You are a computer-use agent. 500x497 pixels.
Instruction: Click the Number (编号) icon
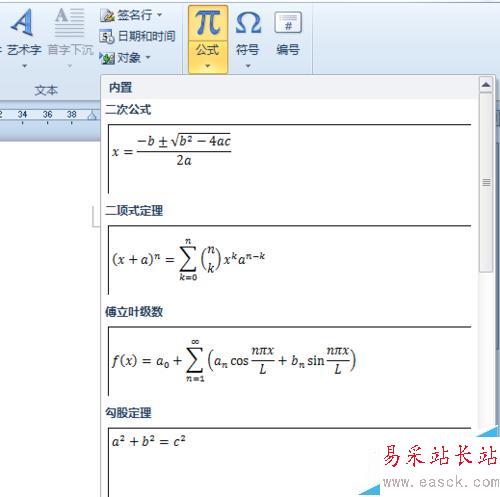point(288,23)
